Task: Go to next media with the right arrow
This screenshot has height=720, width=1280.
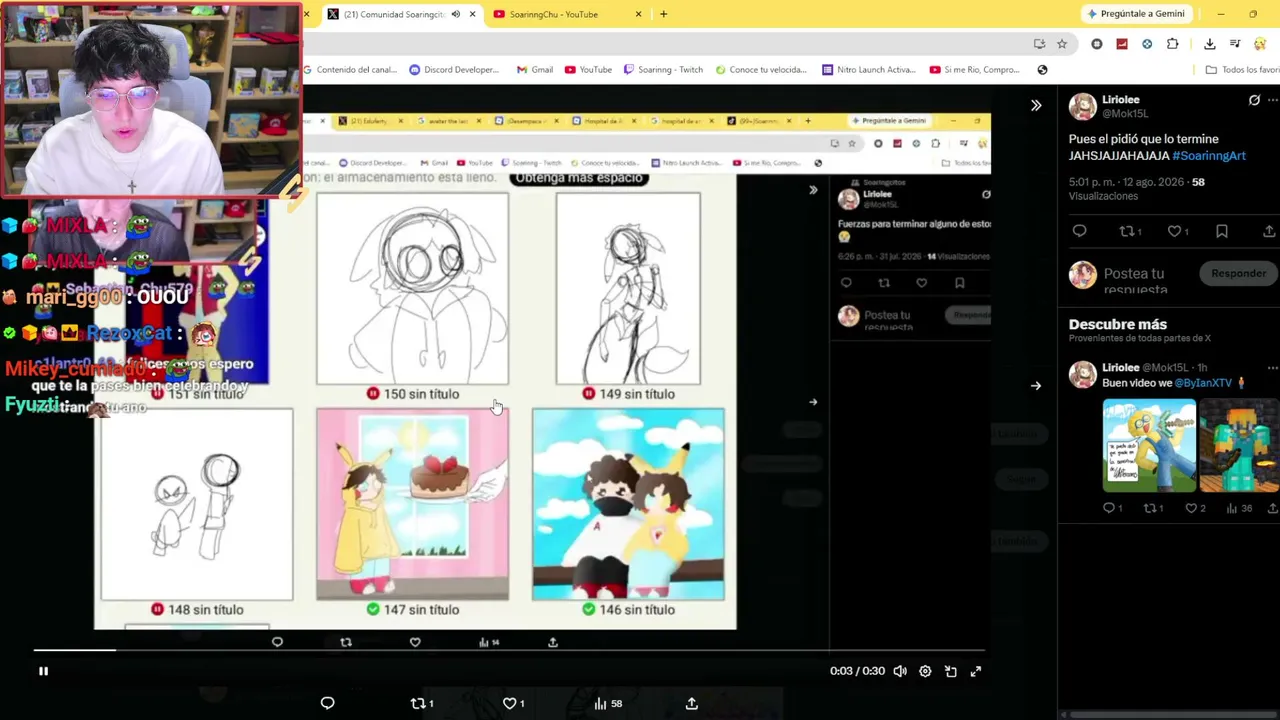Action: (1036, 385)
